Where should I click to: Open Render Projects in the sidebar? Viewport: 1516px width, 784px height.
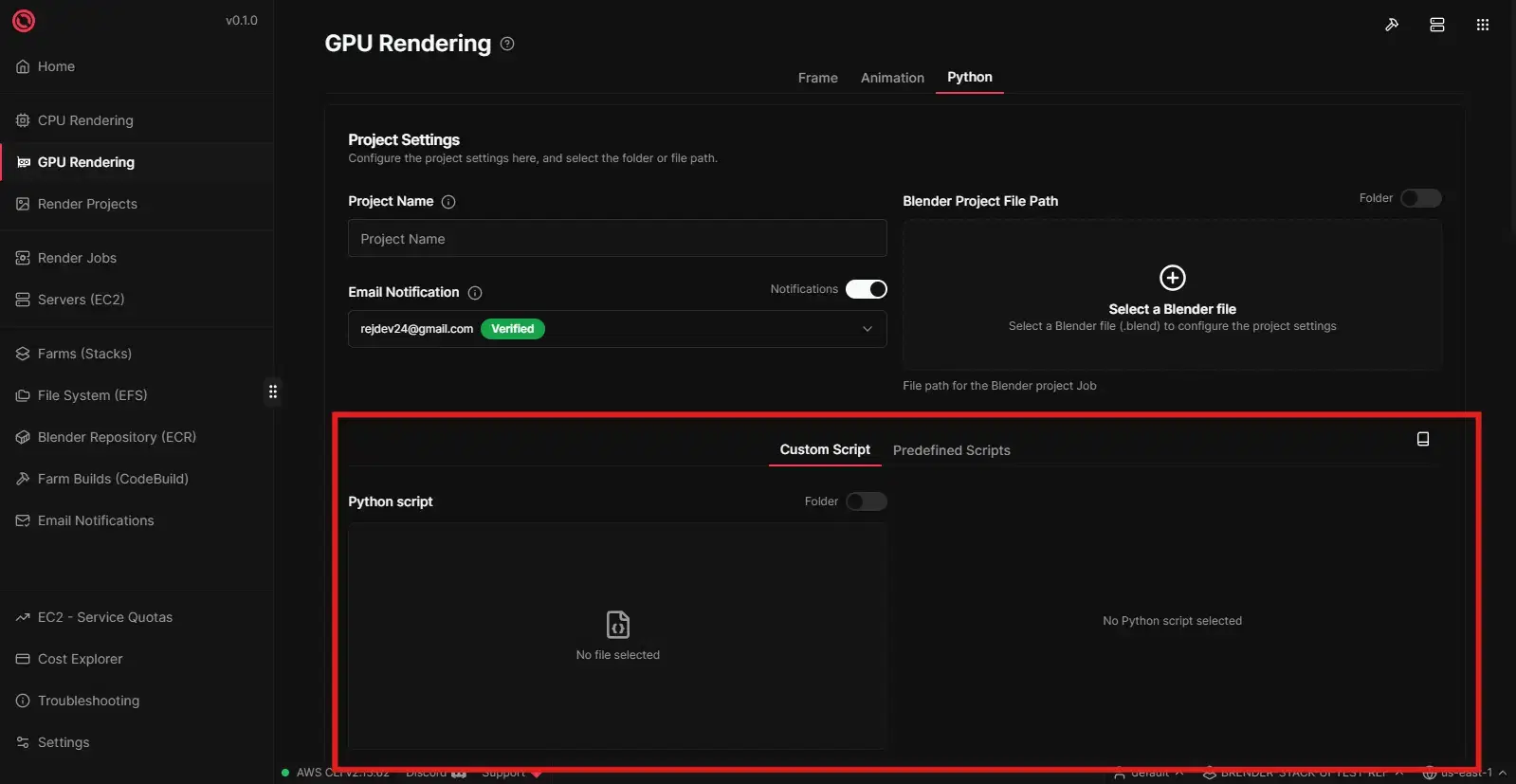click(x=87, y=204)
